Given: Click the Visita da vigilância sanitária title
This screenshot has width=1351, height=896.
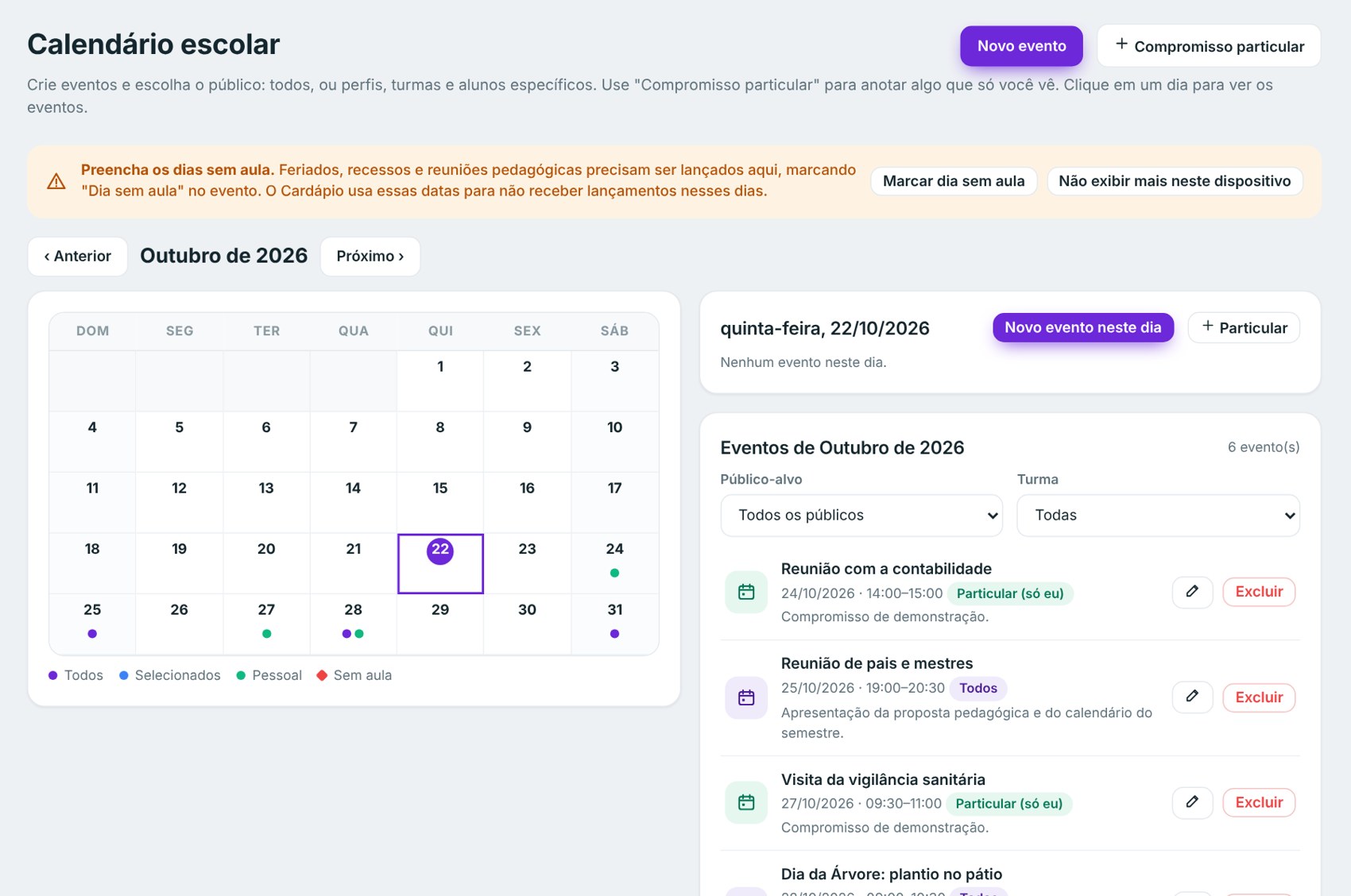Looking at the screenshot, I should pyautogui.click(x=883, y=779).
